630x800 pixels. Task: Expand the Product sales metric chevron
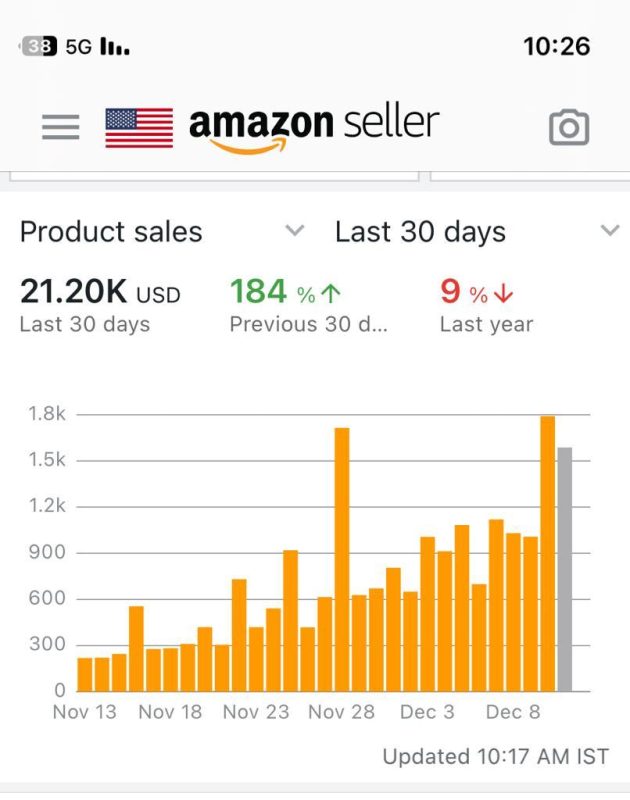294,231
